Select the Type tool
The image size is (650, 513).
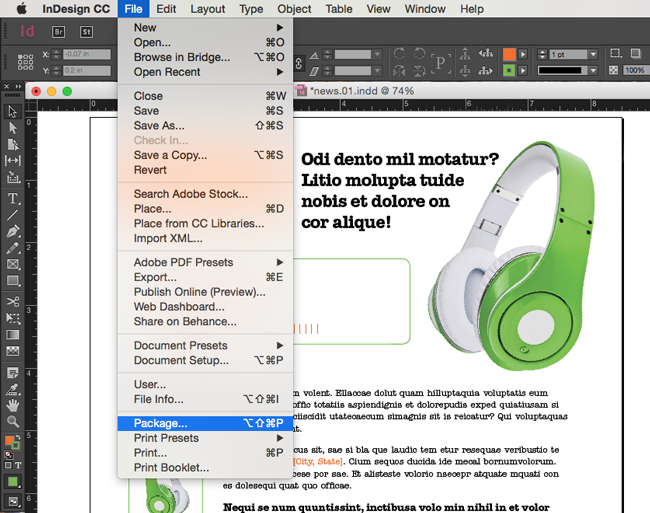12,198
